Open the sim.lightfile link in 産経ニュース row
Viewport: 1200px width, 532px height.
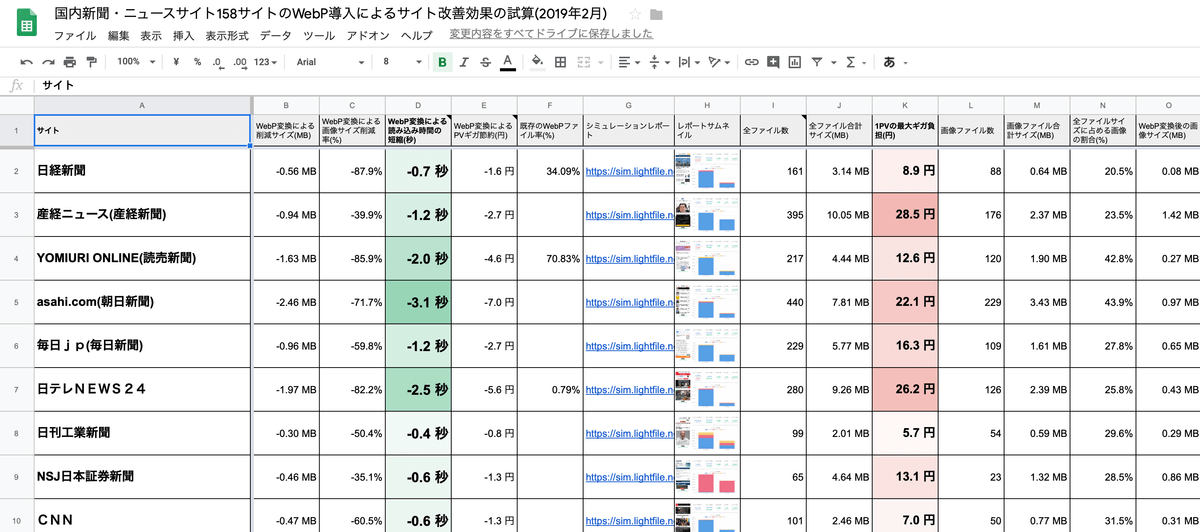pos(628,215)
